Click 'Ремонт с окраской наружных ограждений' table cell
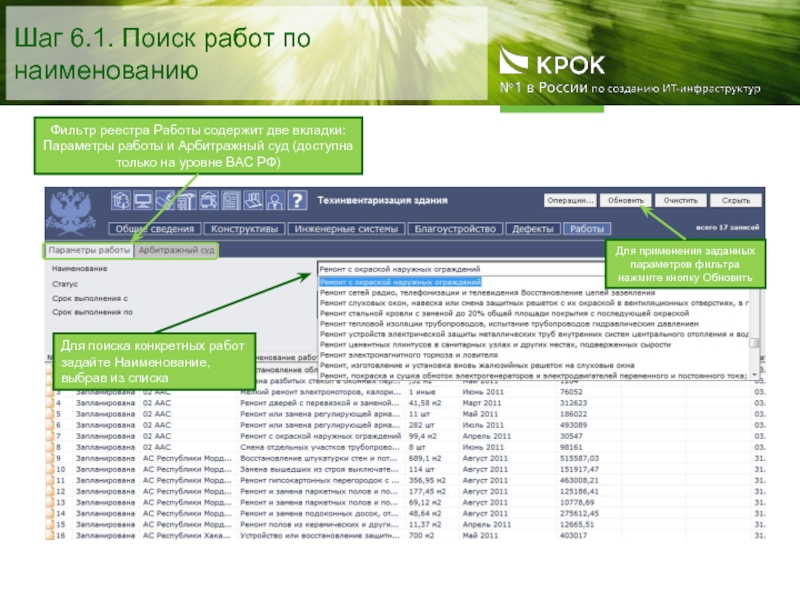The image size is (800, 600). click(320, 436)
